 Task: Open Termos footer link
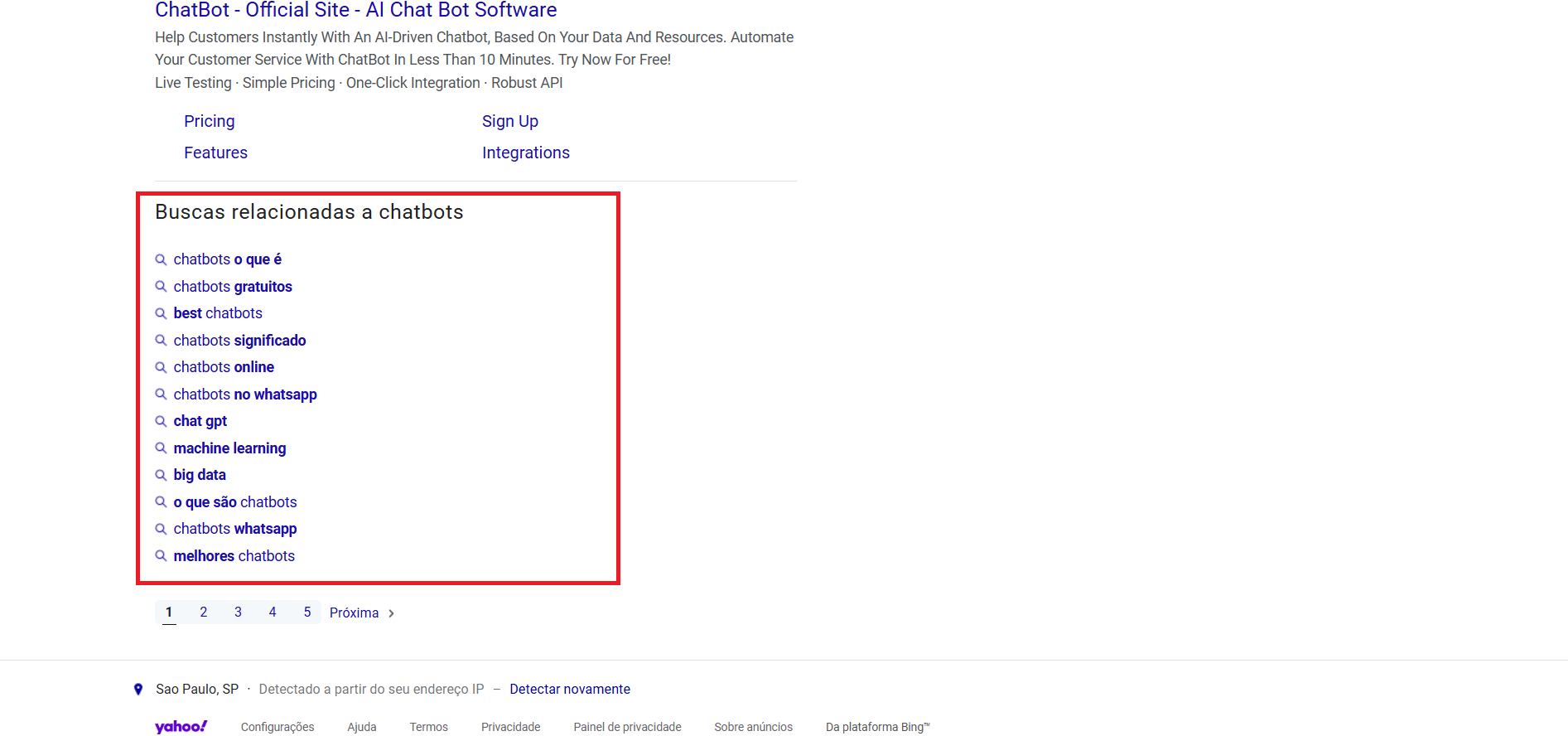[429, 727]
